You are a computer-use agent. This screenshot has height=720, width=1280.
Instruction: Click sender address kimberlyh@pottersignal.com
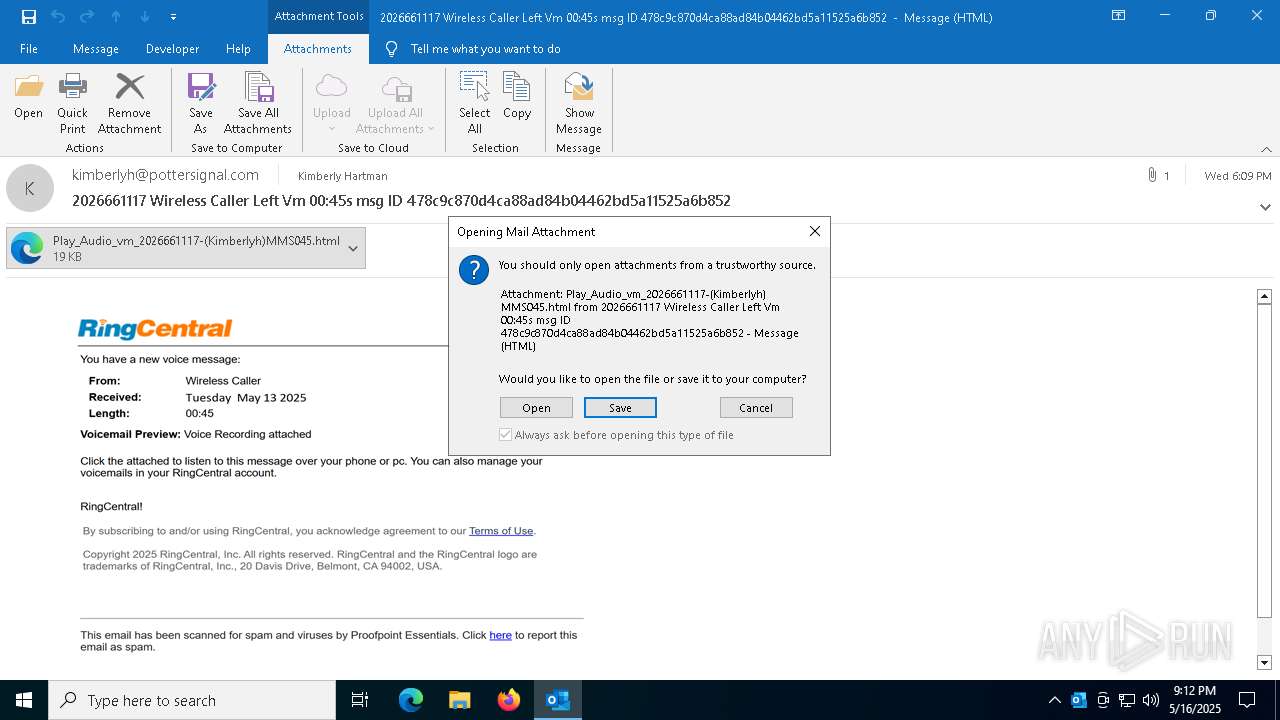165,175
